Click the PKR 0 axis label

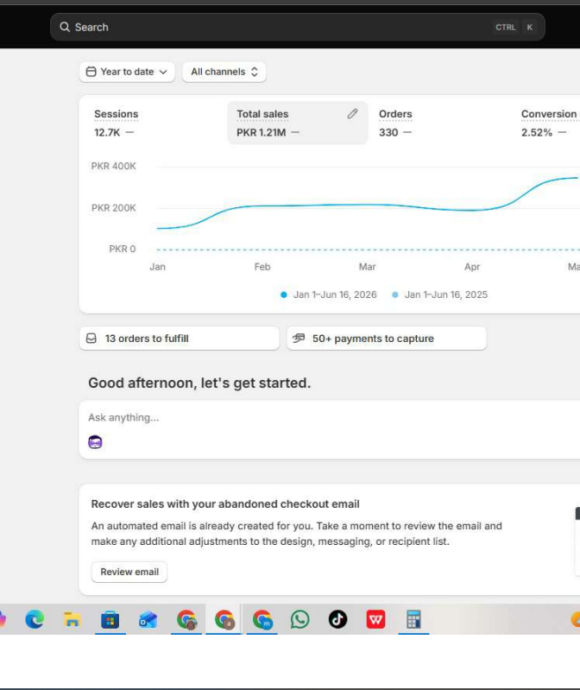click(122, 249)
